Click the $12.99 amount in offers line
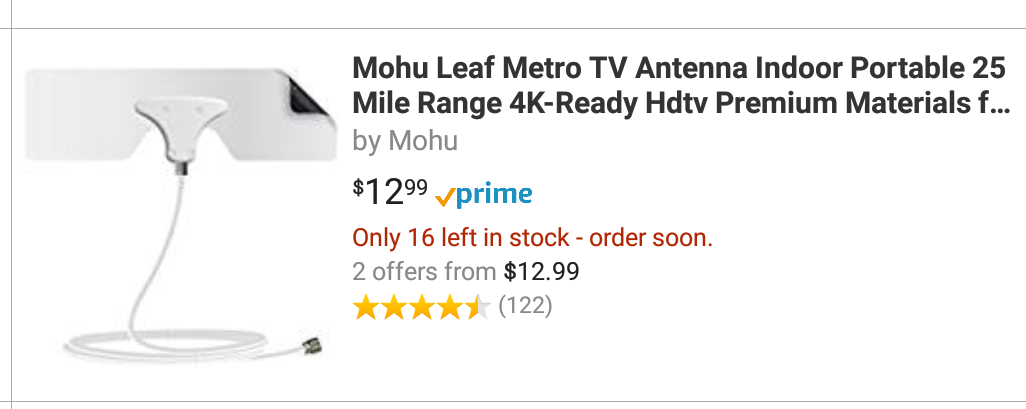1026x409 pixels. 541,271
